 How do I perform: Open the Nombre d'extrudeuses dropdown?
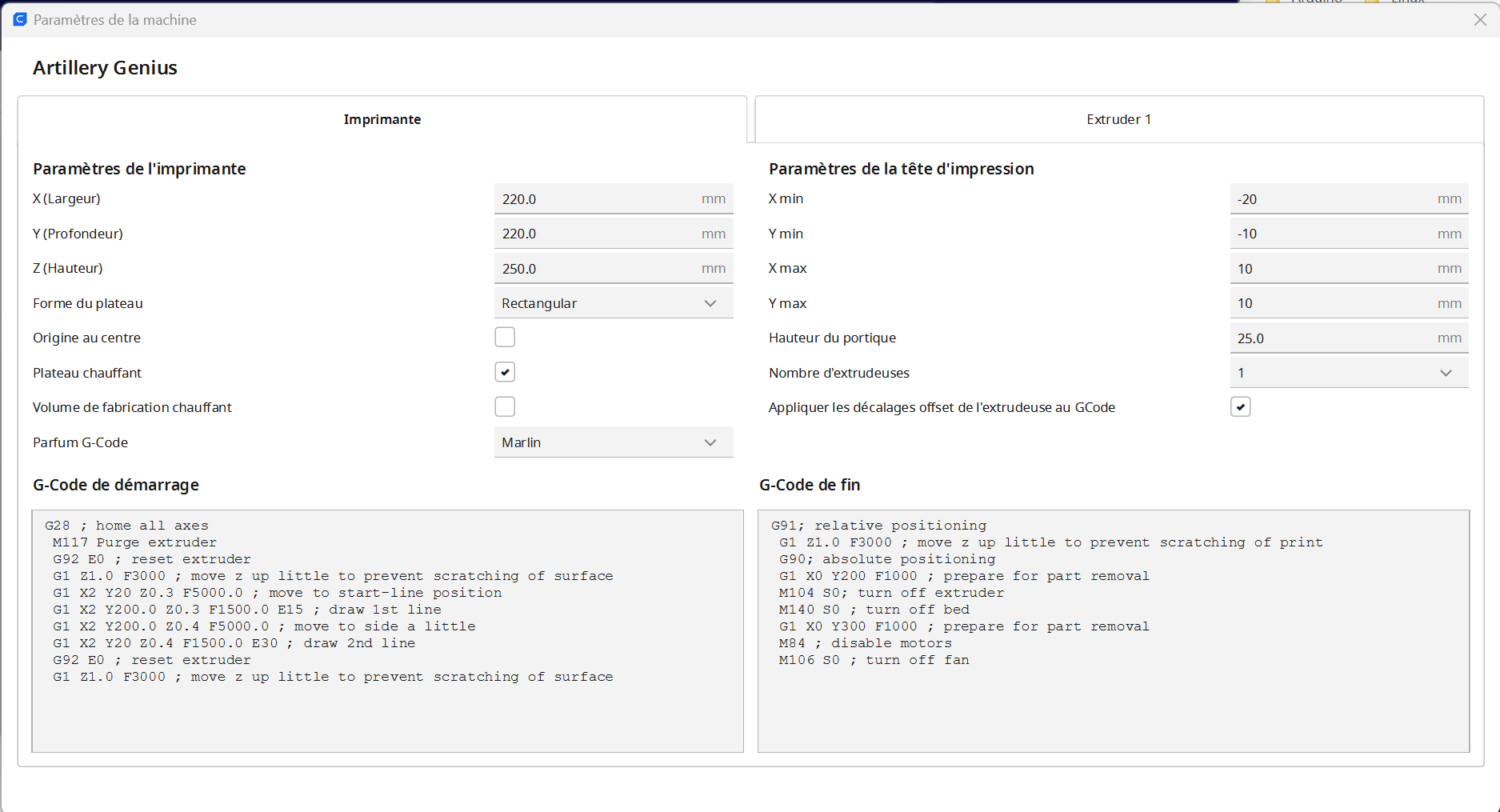pos(1349,373)
